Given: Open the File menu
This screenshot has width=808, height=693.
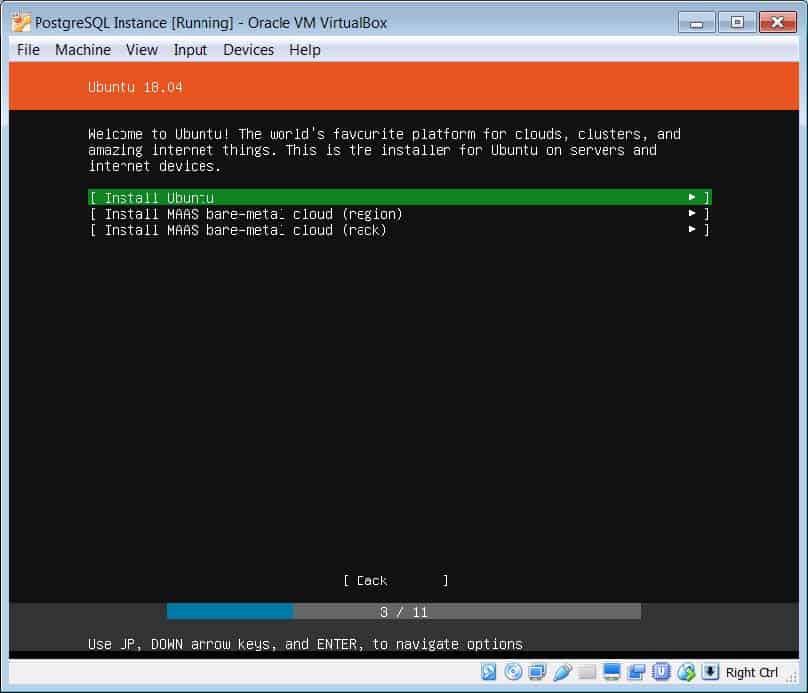Looking at the screenshot, I should coord(28,50).
